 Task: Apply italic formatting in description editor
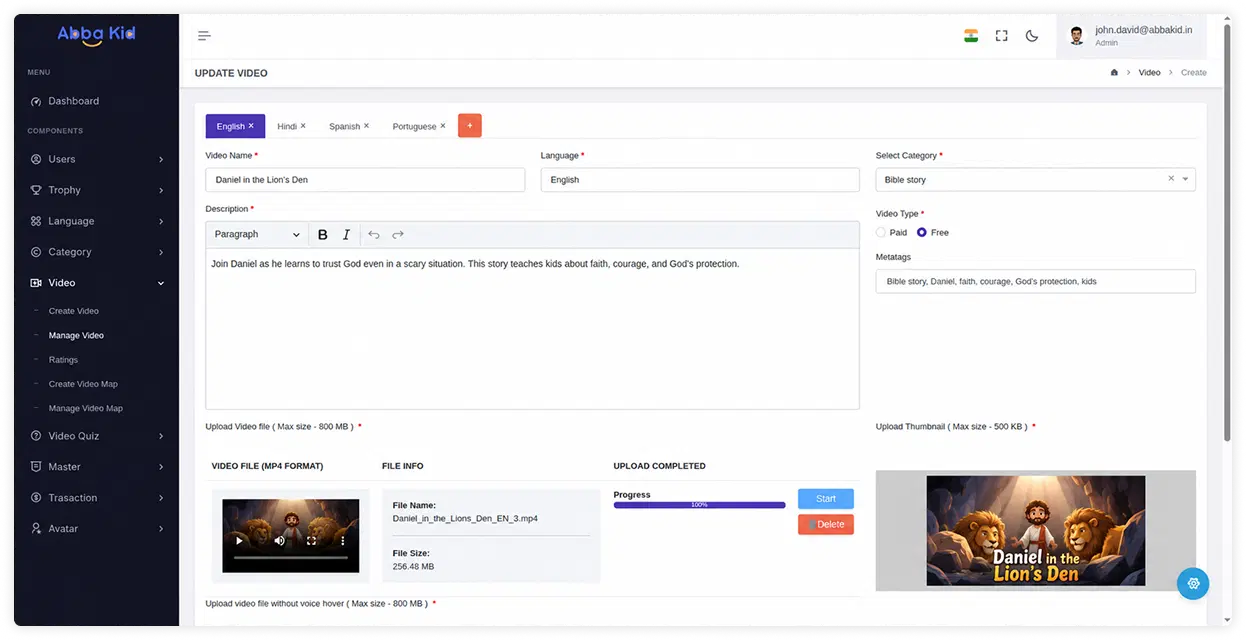(347, 235)
